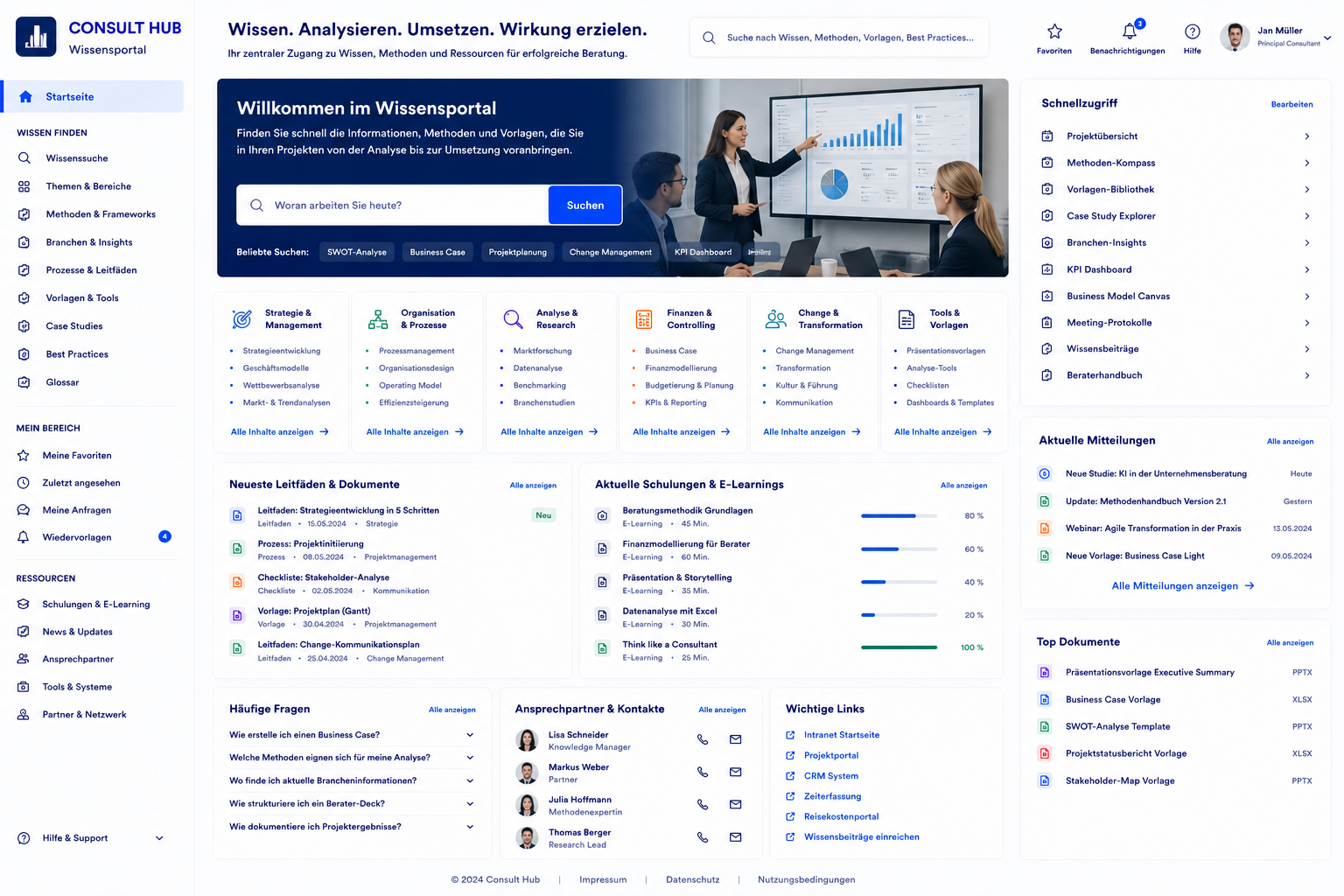Click Bearbeiten in Schnellzugriff
The height and width of the screenshot is (896, 1344).
pos(1291,104)
